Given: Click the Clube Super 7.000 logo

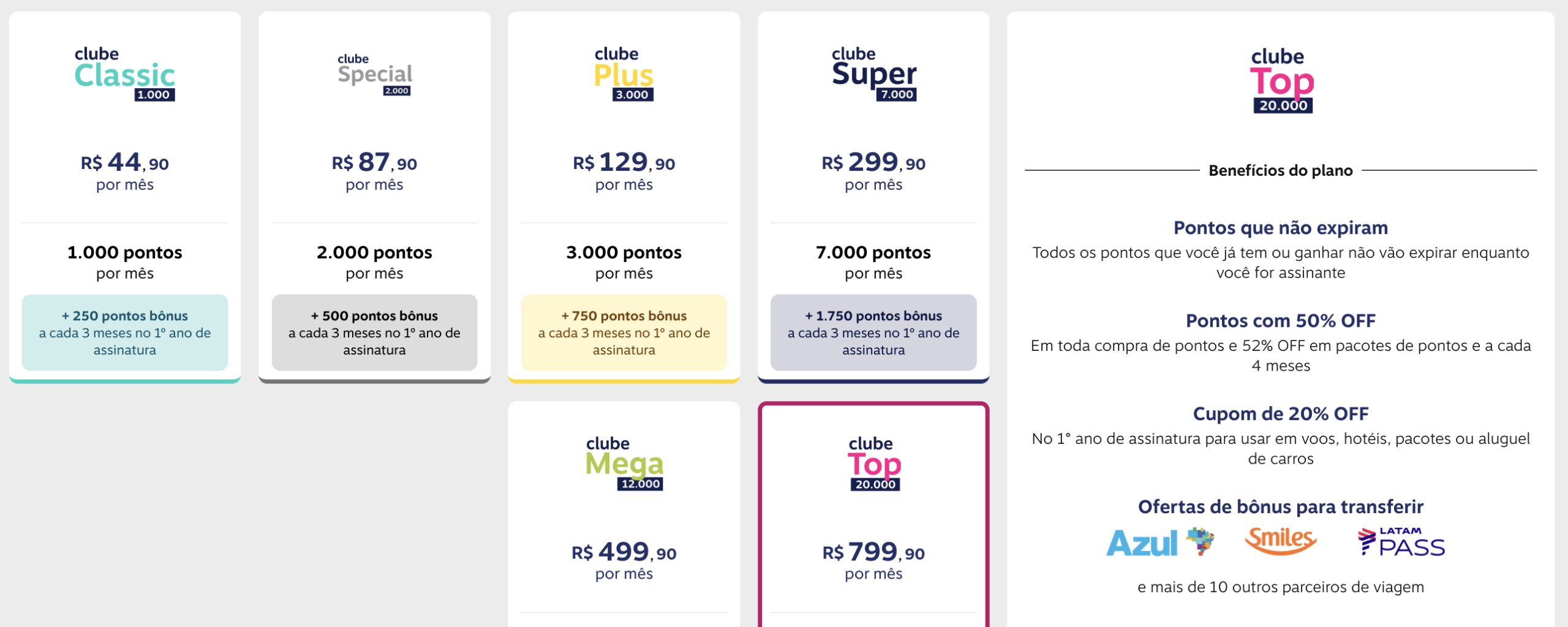Looking at the screenshot, I should (873, 74).
